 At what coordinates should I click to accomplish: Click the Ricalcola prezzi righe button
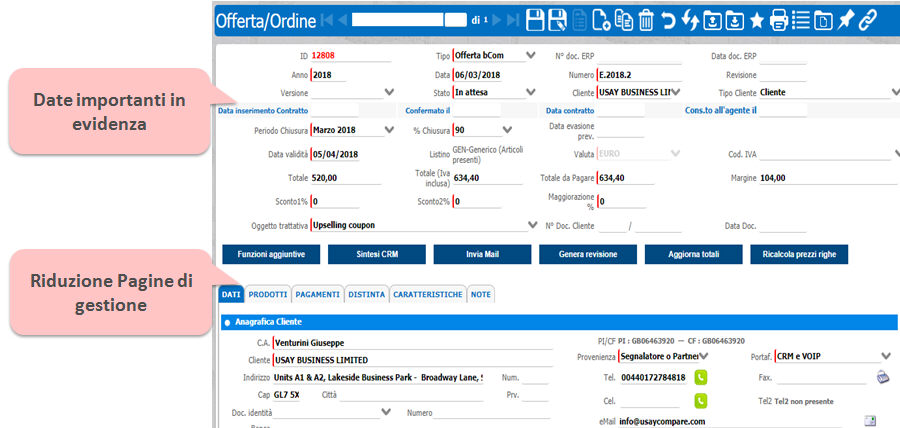tap(799, 254)
